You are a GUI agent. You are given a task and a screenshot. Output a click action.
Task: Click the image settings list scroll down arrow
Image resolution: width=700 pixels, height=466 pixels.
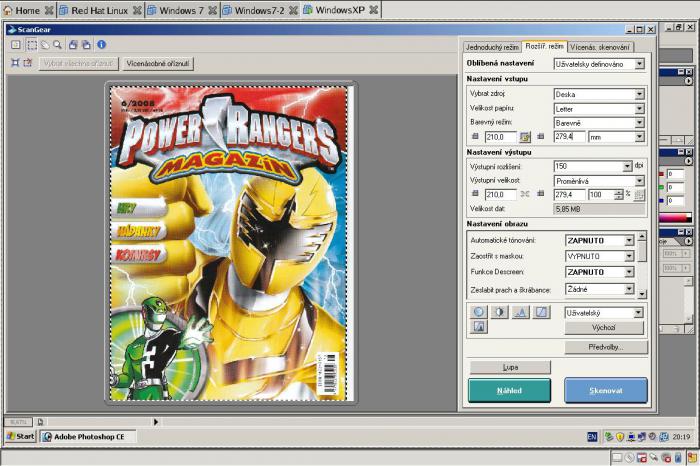pyautogui.click(x=642, y=294)
